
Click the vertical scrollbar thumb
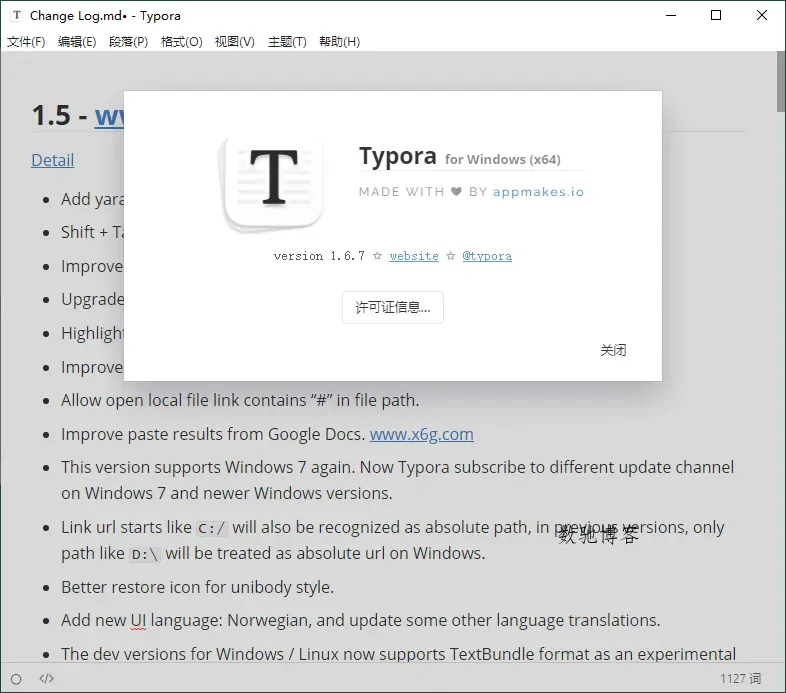click(x=781, y=82)
